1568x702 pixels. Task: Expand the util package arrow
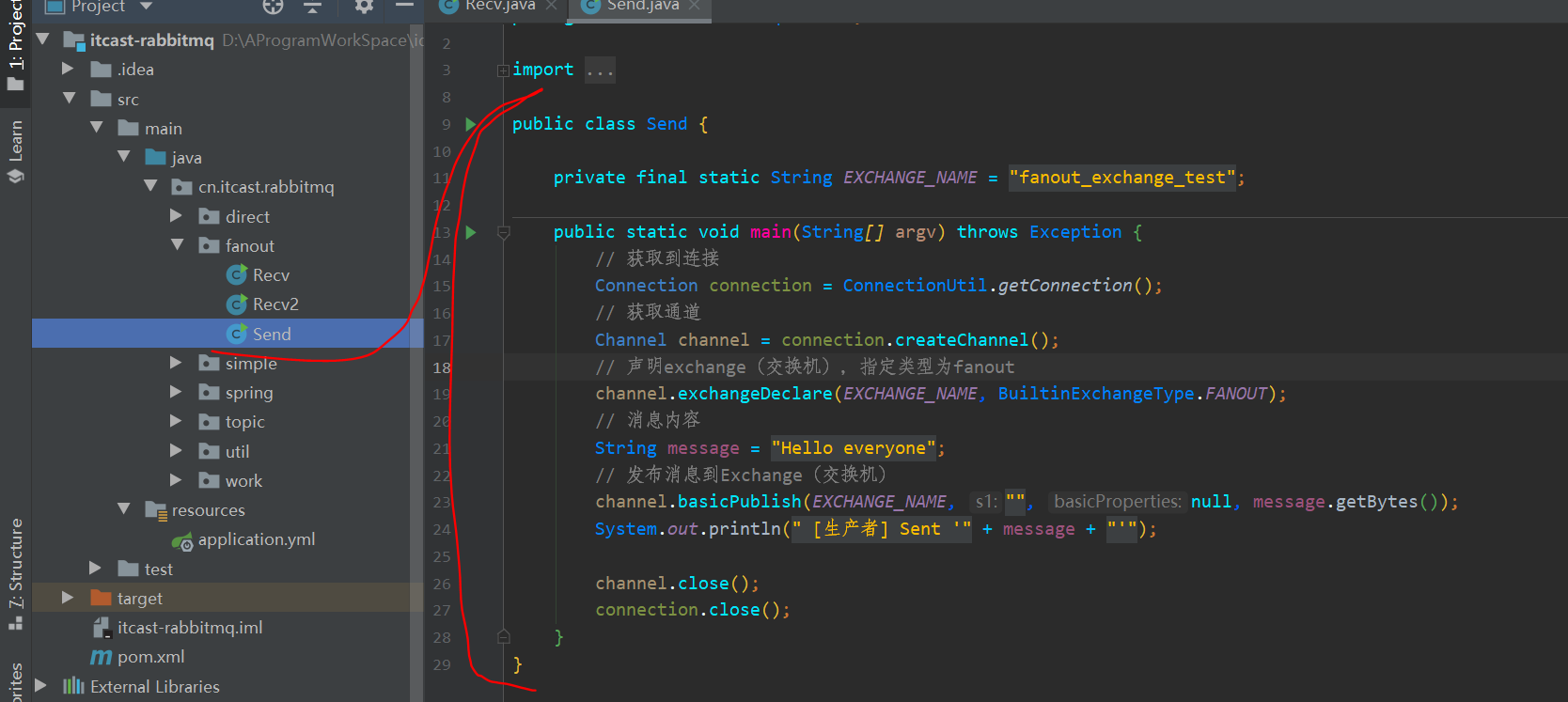pos(177,451)
